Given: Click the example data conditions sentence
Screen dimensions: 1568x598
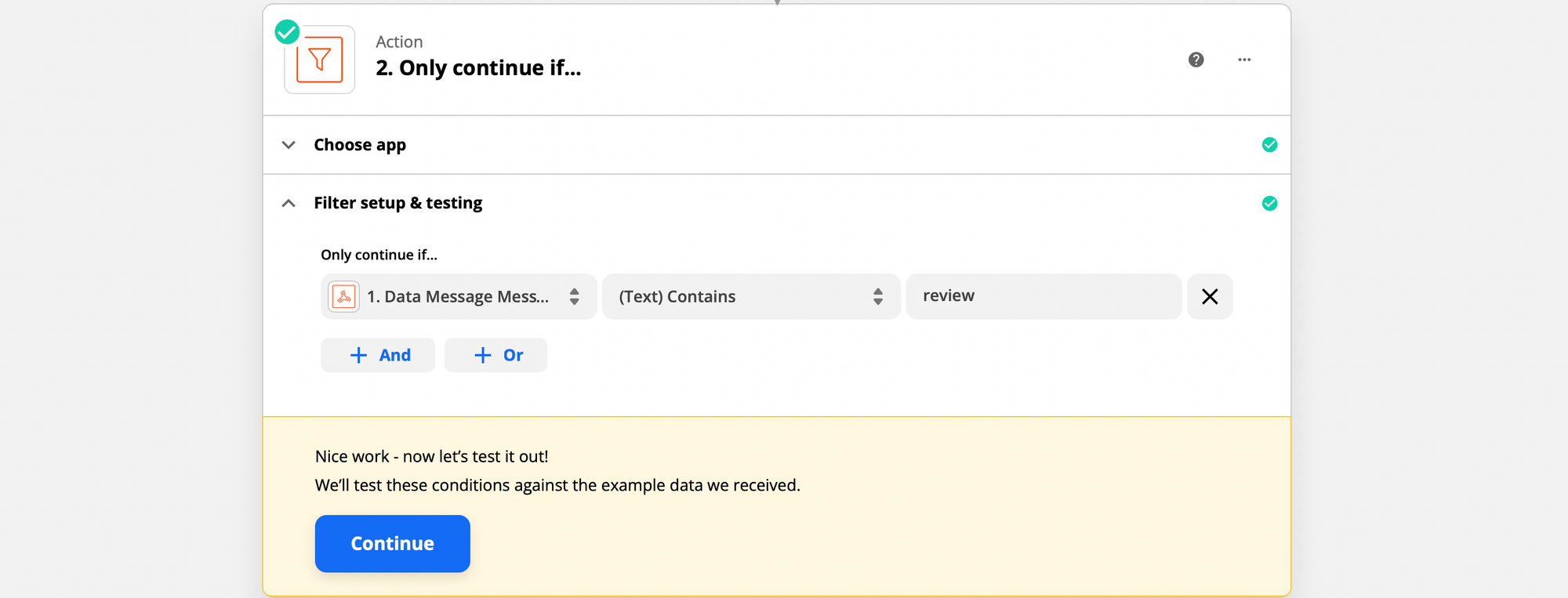Looking at the screenshot, I should click(x=557, y=485).
